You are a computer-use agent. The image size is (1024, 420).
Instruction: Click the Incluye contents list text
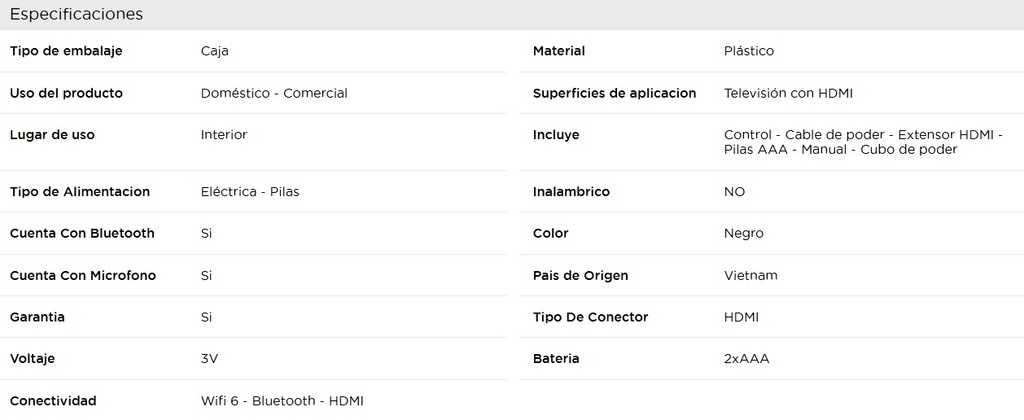pyautogui.click(x=862, y=142)
